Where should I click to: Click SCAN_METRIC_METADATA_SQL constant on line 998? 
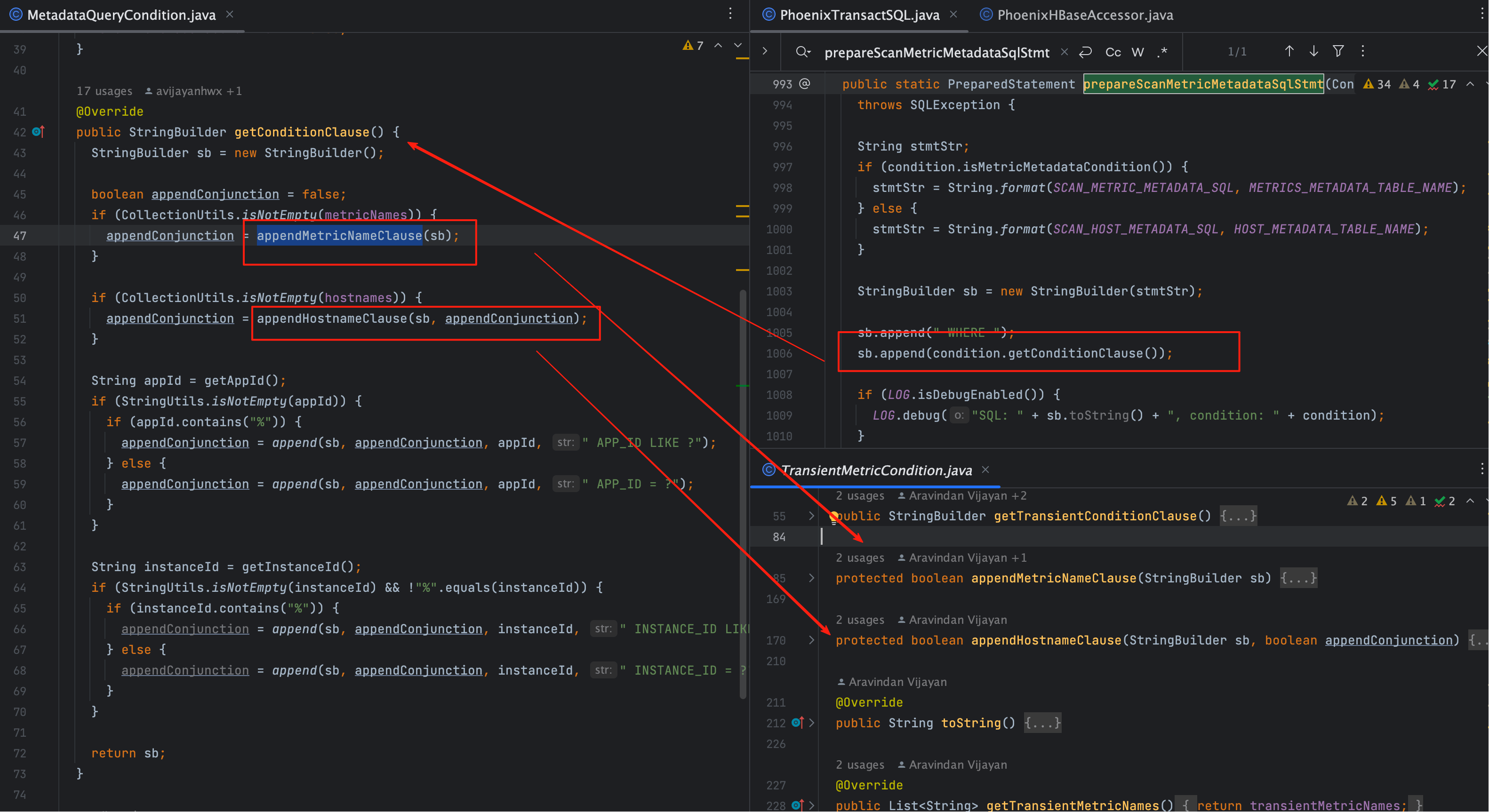point(1143,188)
